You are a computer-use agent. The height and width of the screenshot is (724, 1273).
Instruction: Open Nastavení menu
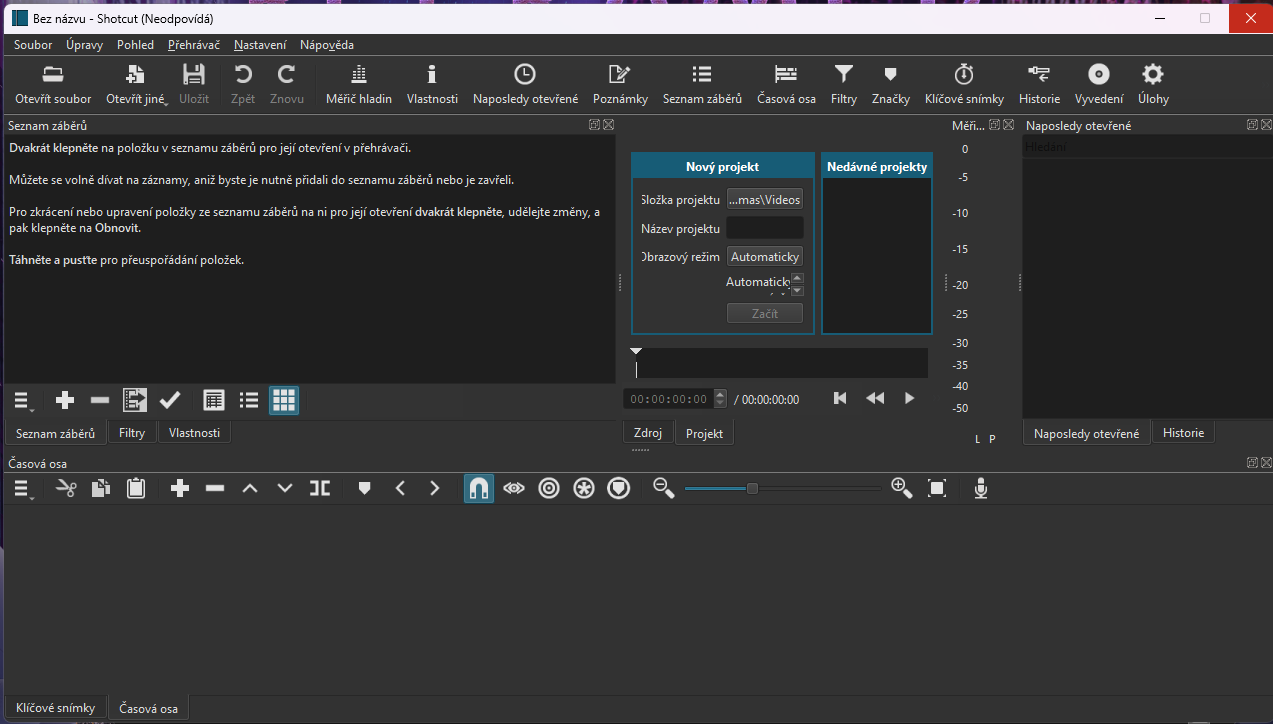260,45
